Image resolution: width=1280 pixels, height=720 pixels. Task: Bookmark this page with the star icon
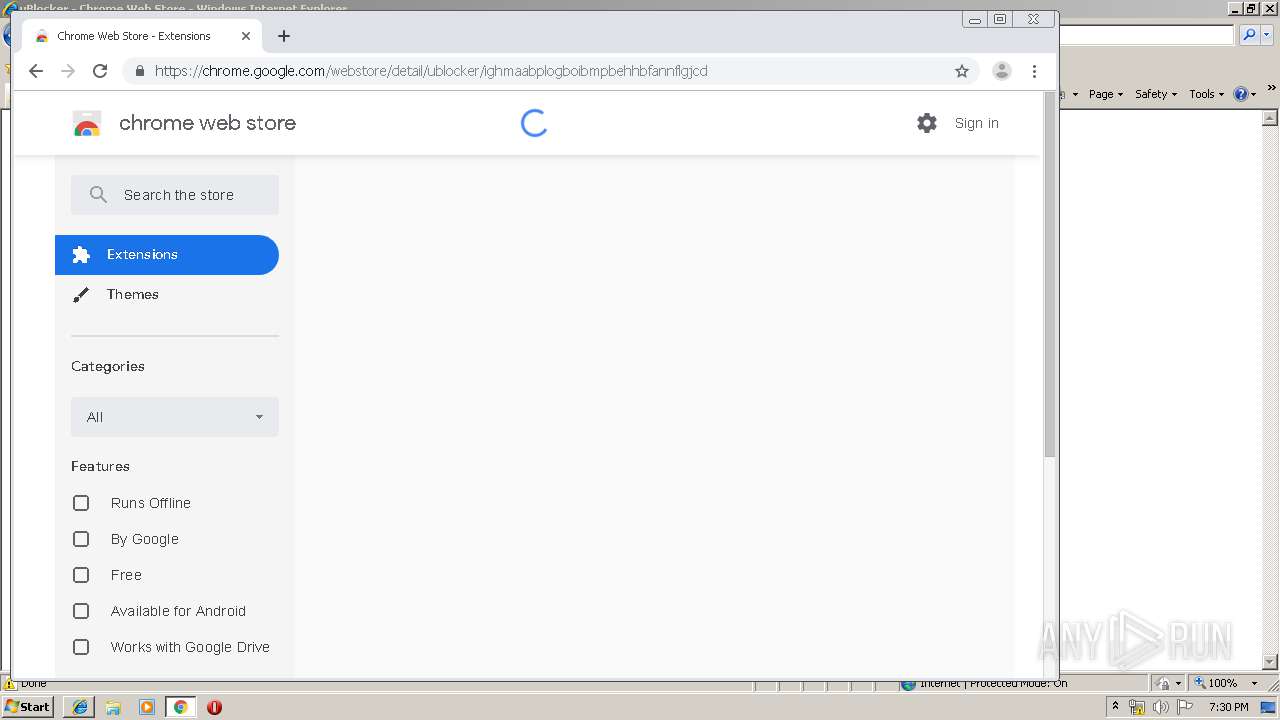tap(962, 71)
